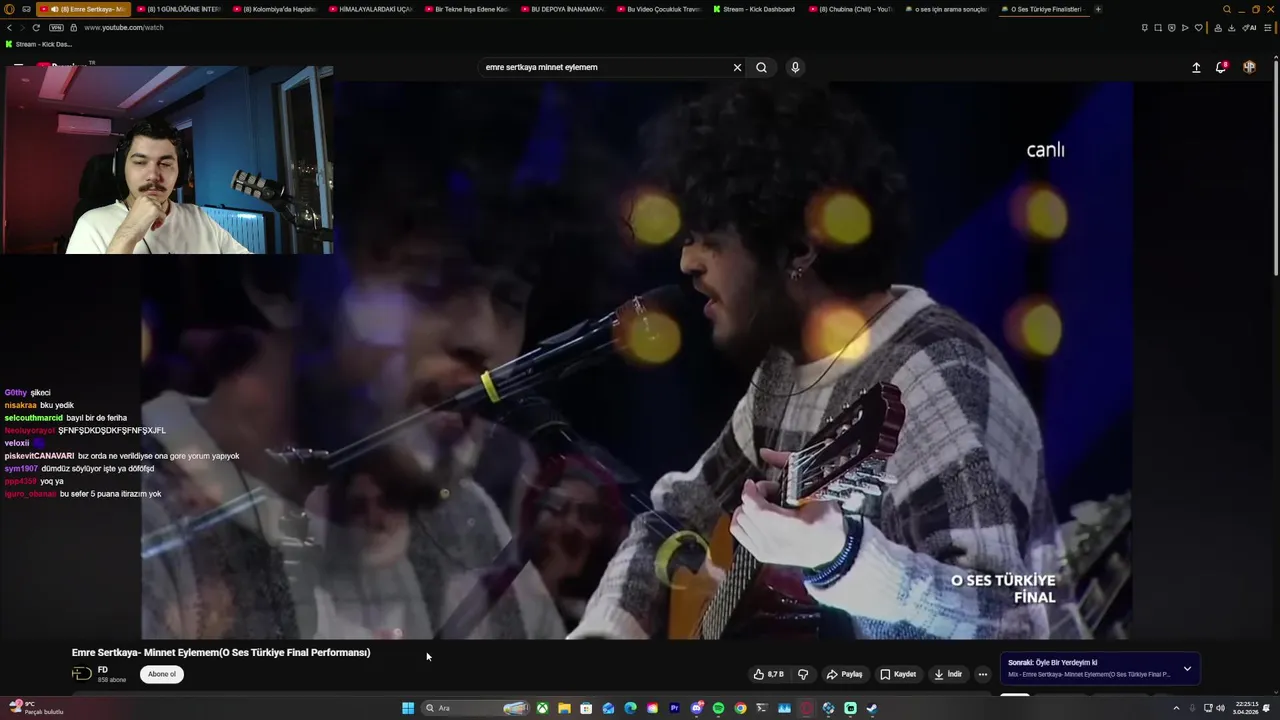The height and width of the screenshot is (720, 1280).
Task: Open the 'Stream - Kick Das...' bookmark
Action: 39,44
